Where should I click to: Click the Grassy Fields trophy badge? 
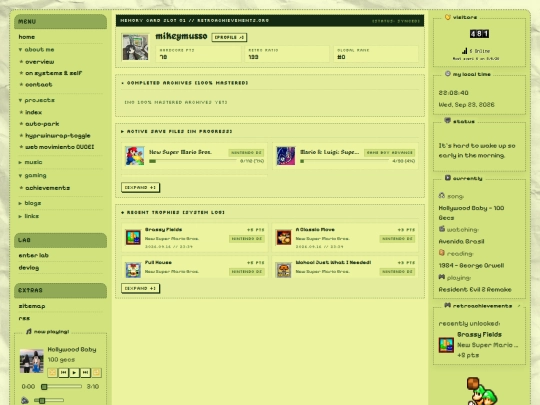pyautogui.click(x=133, y=237)
